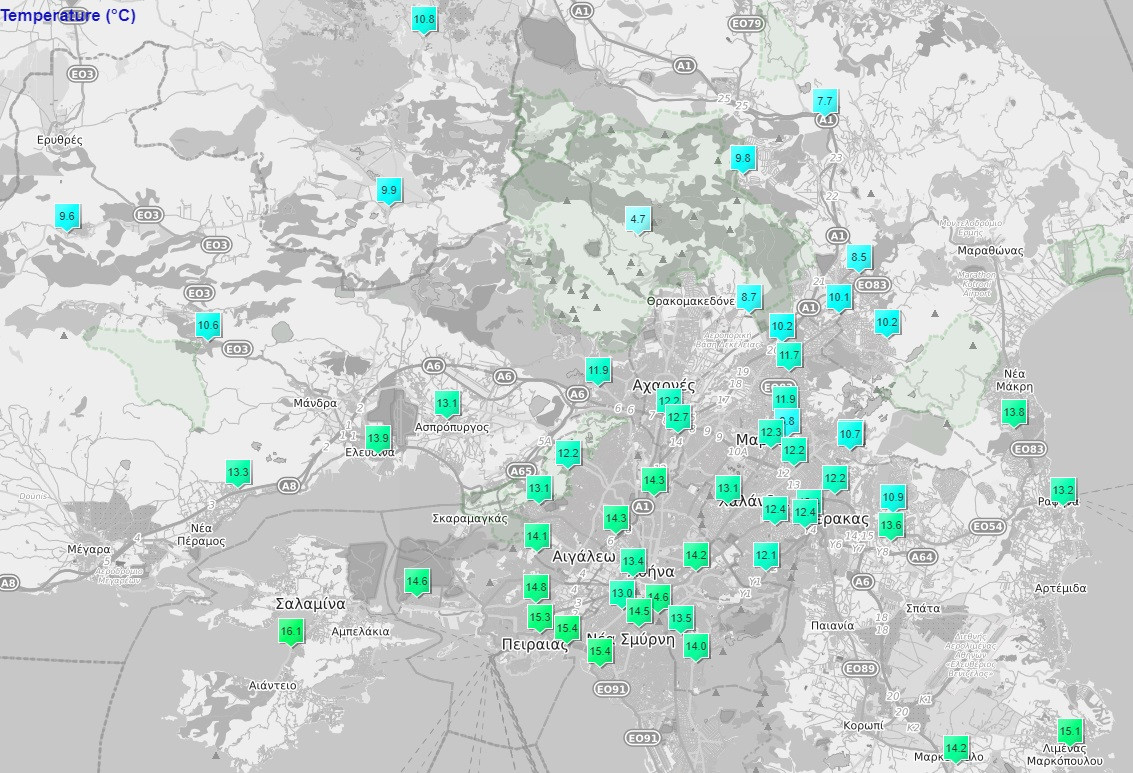Click the 13.9 marker at Ελευσίνα
Image resolution: width=1133 pixels, height=773 pixels.
click(378, 438)
